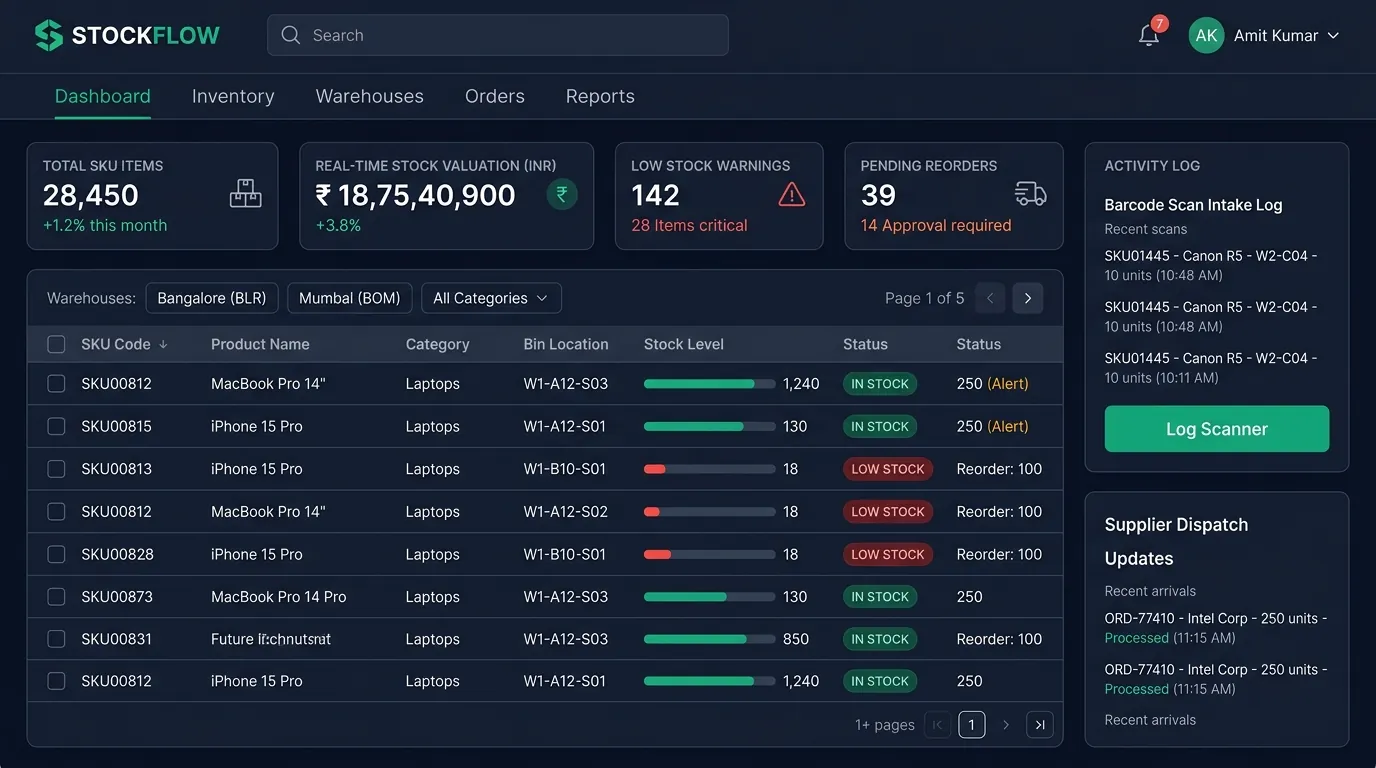Open the All Categories dropdown
Viewport: 1376px width, 768px height.
[x=491, y=298]
